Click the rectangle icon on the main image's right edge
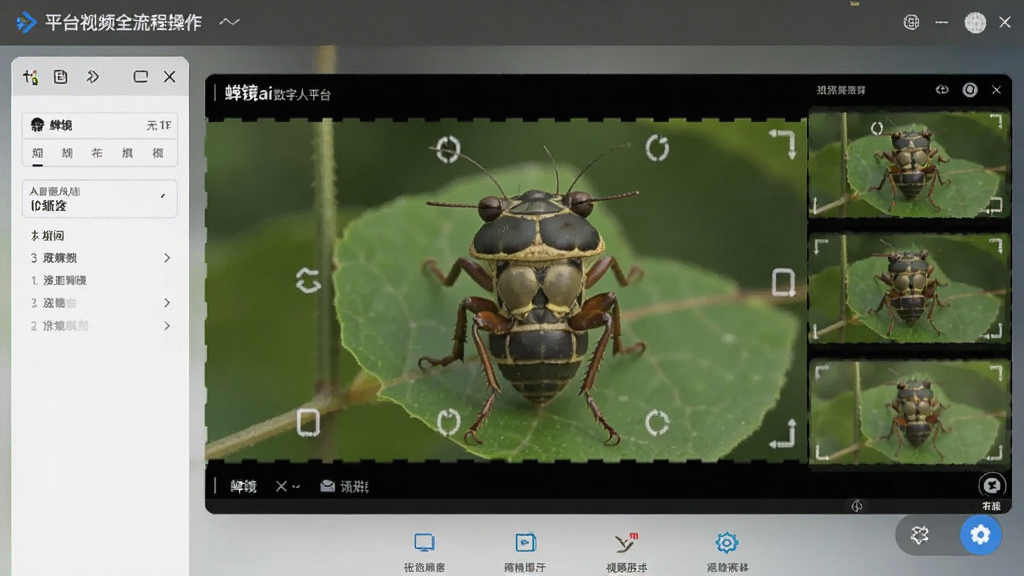This screenshot has width=1024, height=576. point(783,282)
